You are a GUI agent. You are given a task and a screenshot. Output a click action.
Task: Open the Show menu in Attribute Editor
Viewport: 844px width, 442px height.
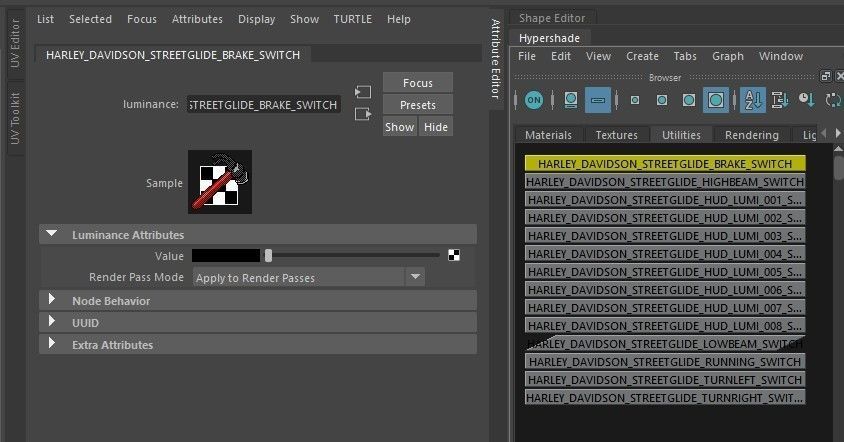pos(304,19)
